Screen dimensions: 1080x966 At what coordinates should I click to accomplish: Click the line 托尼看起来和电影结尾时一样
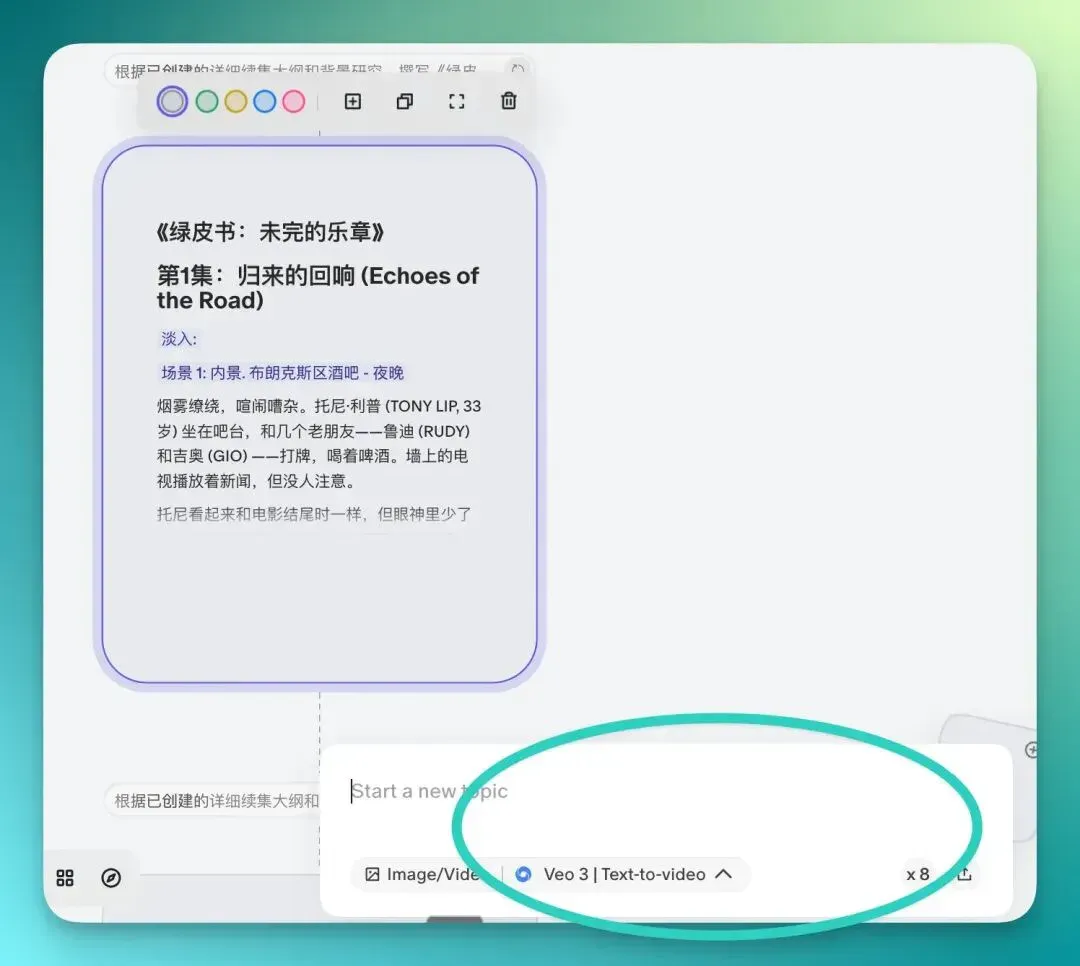pos(314,514)
